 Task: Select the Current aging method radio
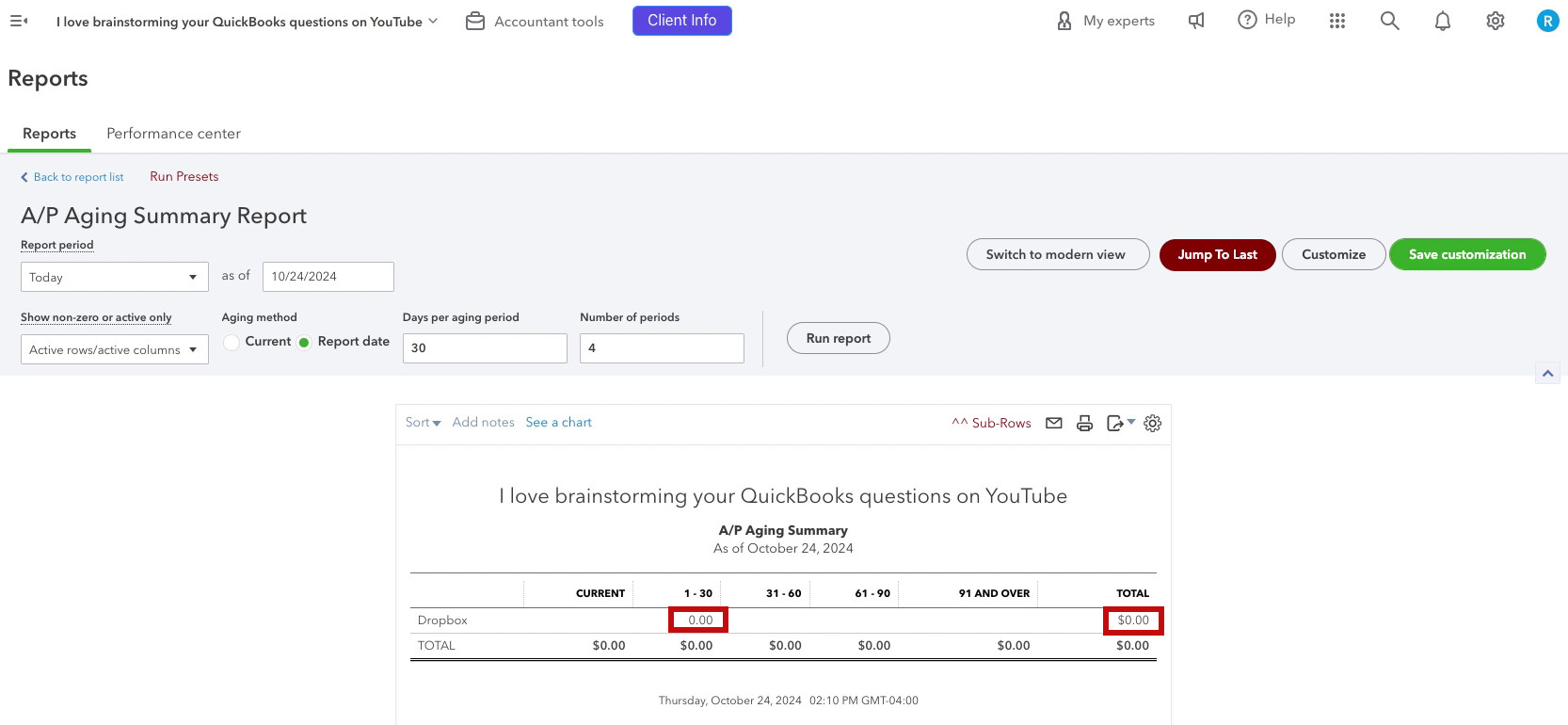(x=232, y=342)
